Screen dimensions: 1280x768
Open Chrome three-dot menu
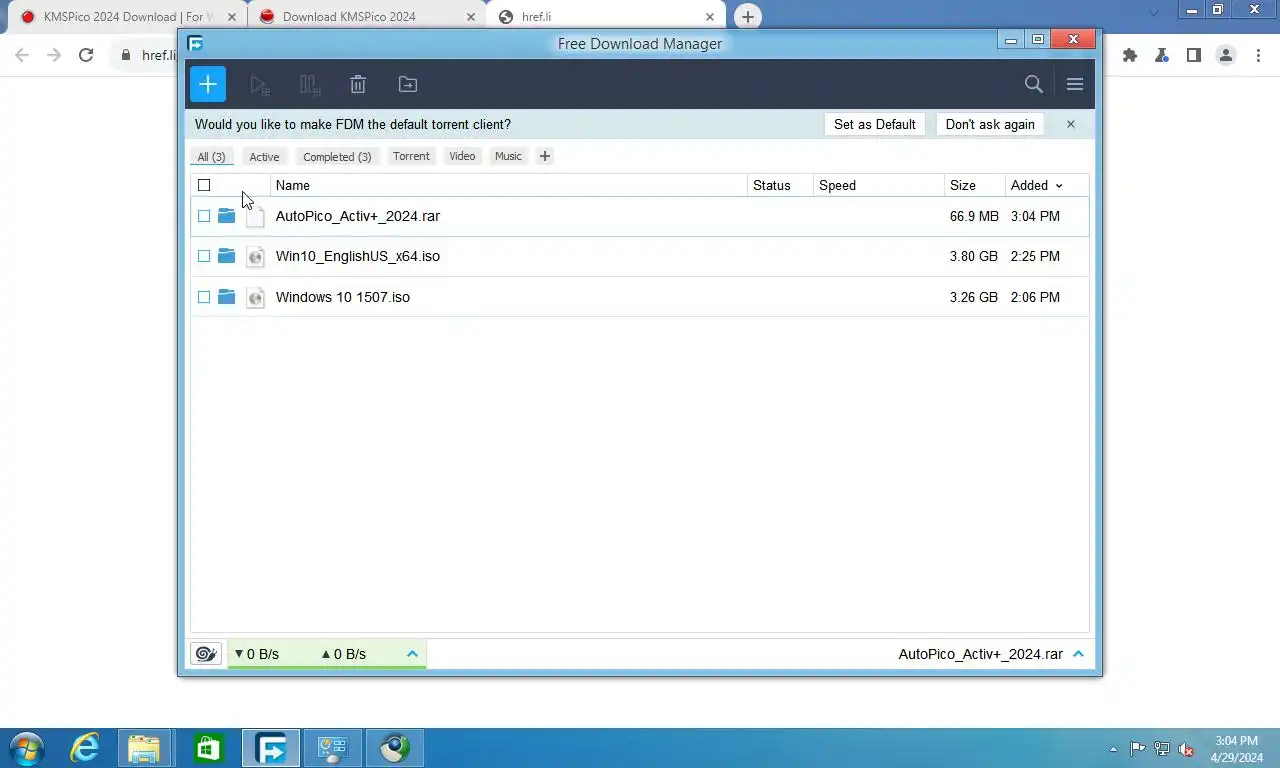(x=1258, y=55)
